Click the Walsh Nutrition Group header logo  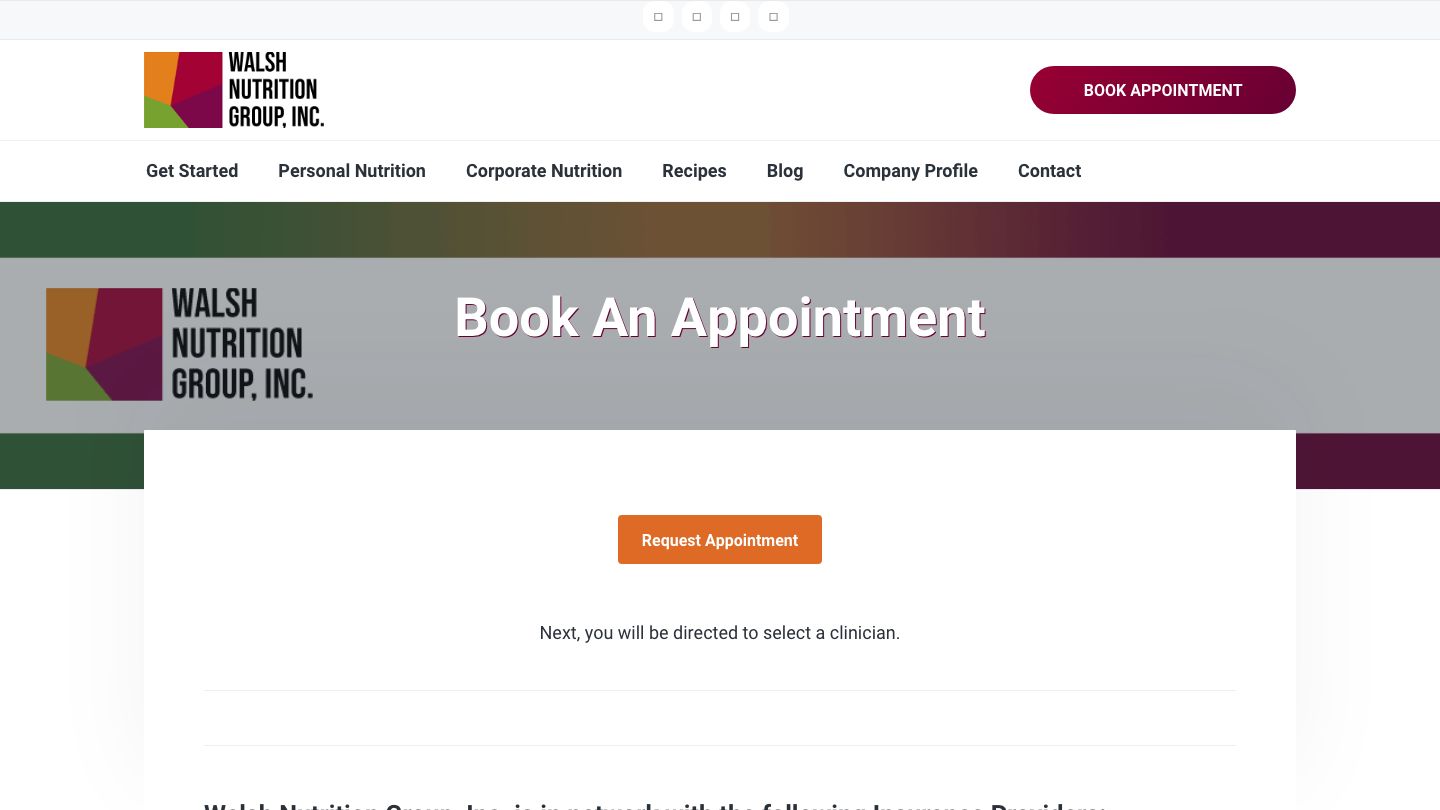[234, 90]
